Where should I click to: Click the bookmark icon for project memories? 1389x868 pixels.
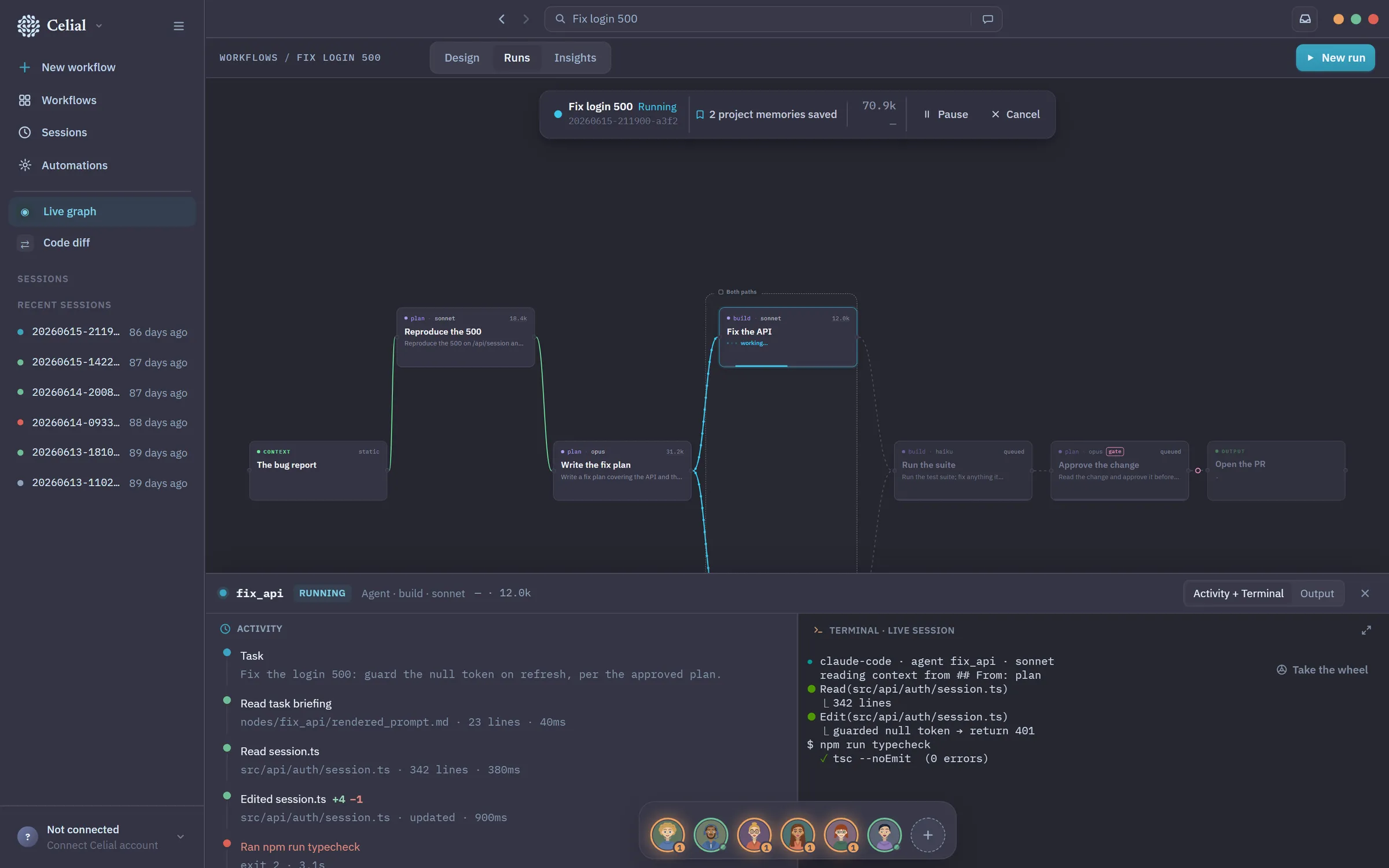click(x=700, y=115)
